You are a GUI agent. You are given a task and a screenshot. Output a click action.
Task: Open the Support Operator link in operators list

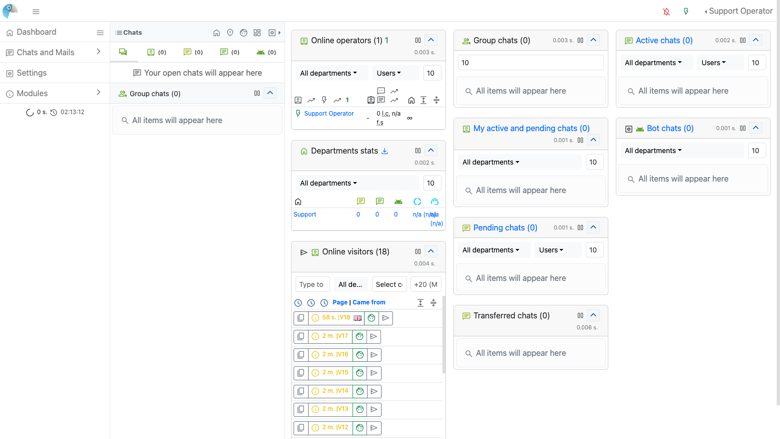(x=329, y=113)
